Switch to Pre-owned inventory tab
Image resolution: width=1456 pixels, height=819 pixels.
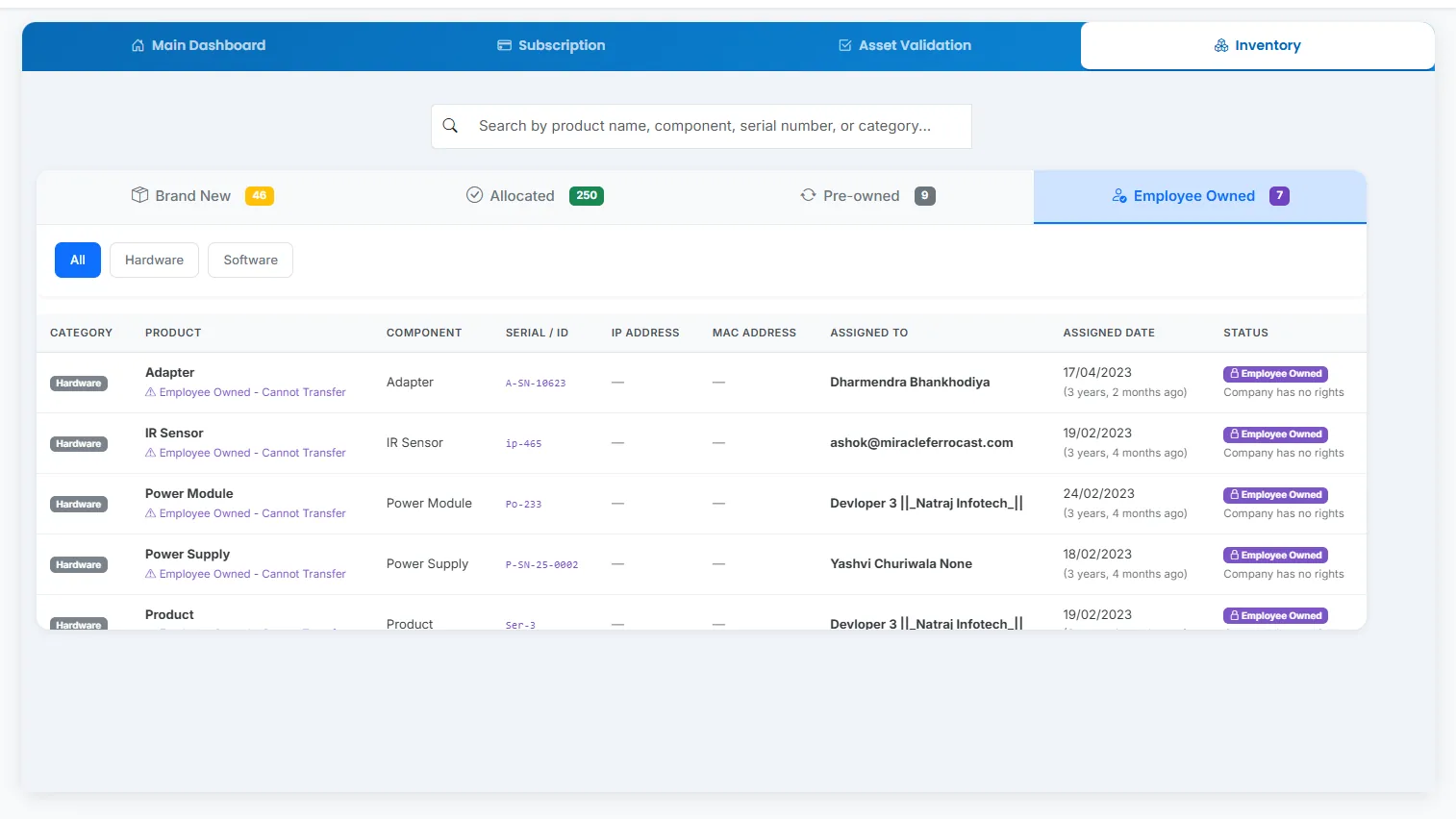(x=867, y=196)
